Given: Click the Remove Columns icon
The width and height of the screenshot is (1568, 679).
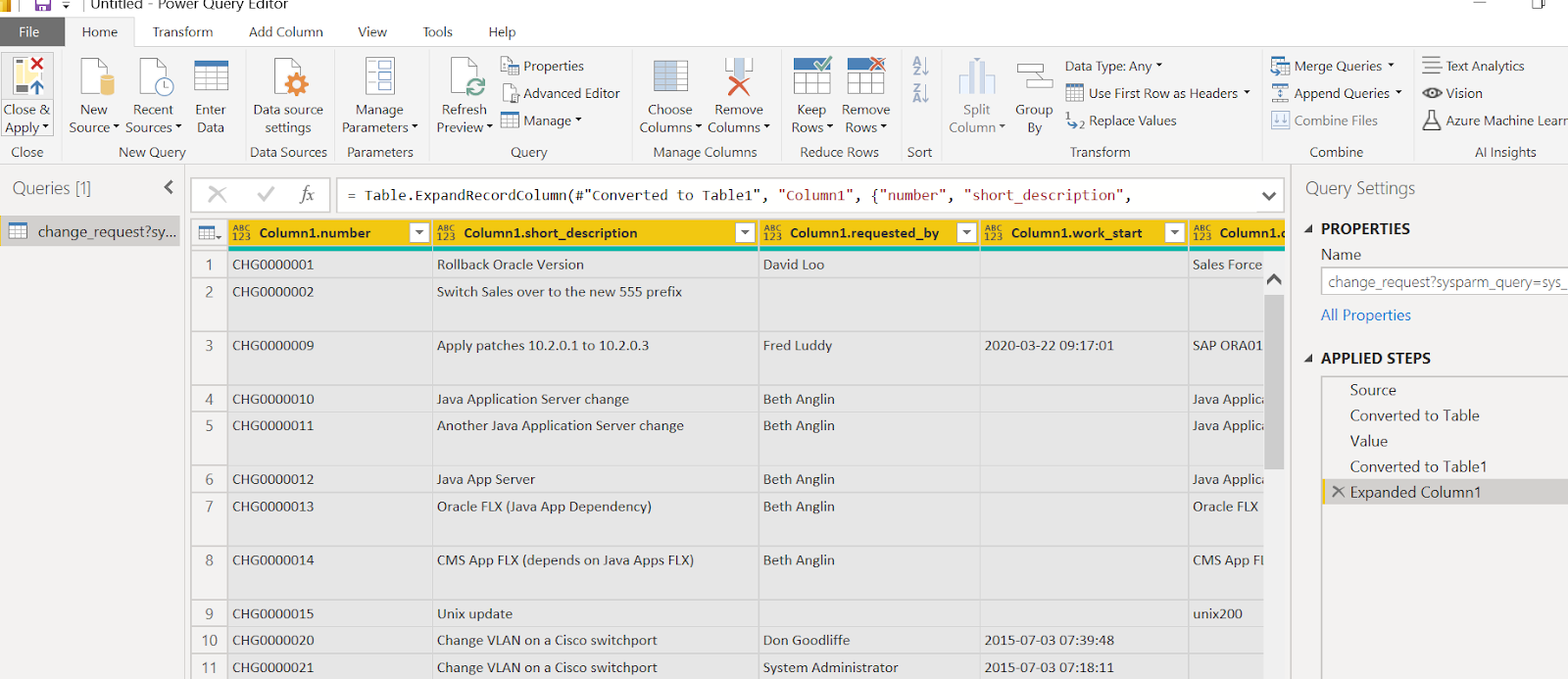Looking at the screenshot, I should (x=739, y=77).
